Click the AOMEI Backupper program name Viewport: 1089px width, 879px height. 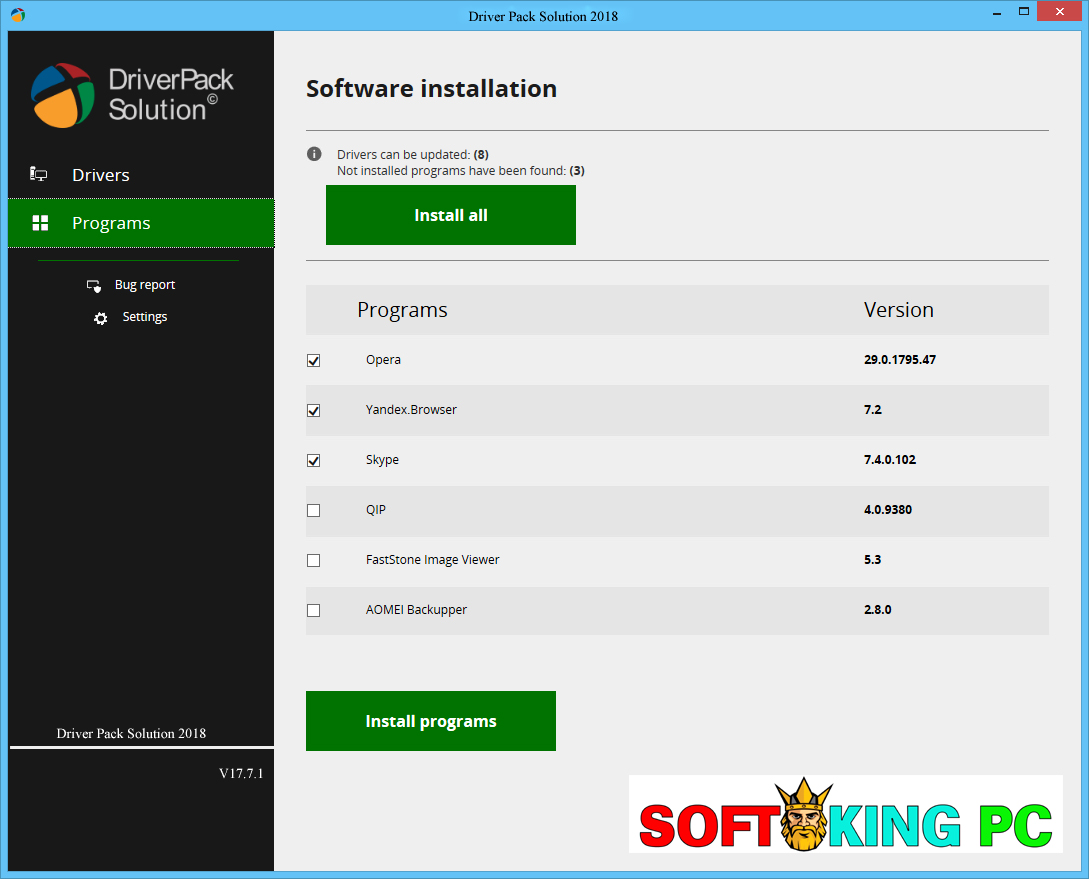point(416,610)
